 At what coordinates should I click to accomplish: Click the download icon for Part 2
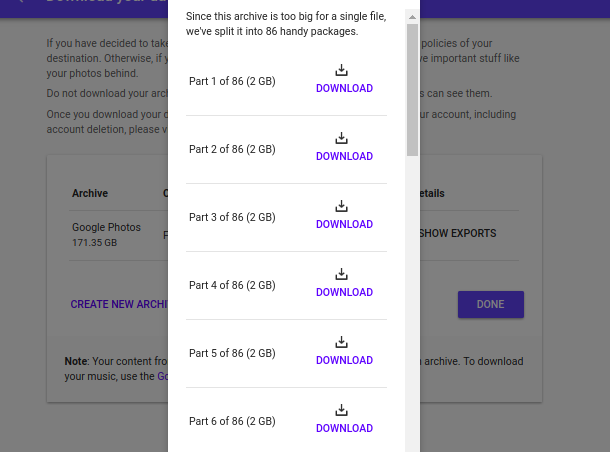point(341,138)
